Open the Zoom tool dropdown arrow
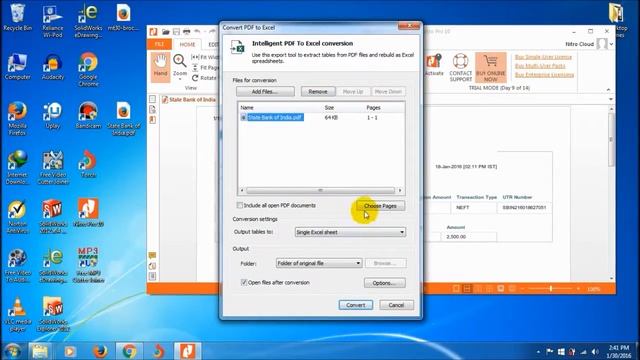The width and height of the screenshot is (640, 360). point(180,79)
